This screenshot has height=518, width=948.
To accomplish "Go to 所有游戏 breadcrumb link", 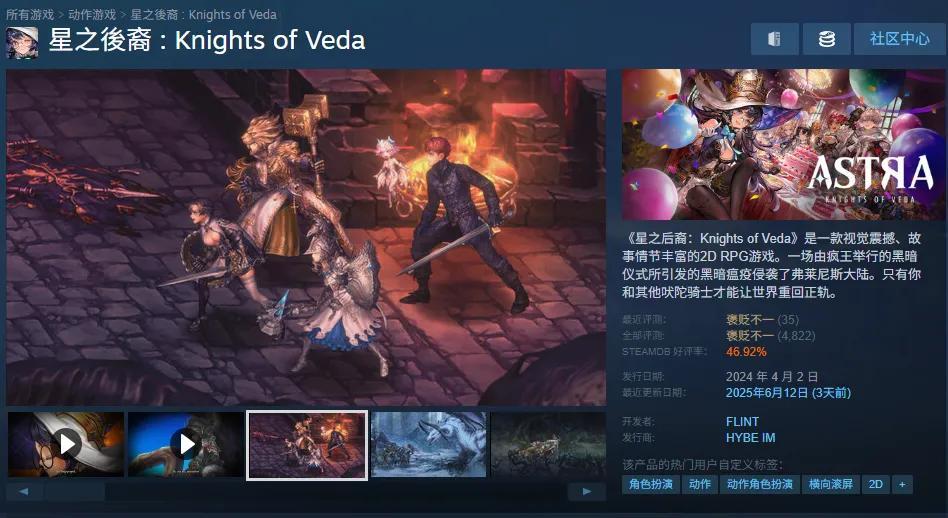I will coord(30,14).
